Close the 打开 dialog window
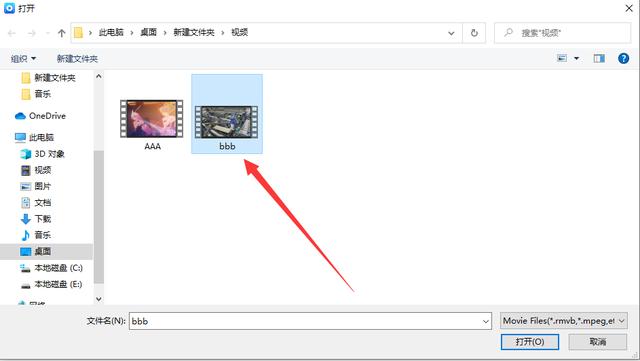The height and width of the screenshot is (361, 640). (629, 8)
